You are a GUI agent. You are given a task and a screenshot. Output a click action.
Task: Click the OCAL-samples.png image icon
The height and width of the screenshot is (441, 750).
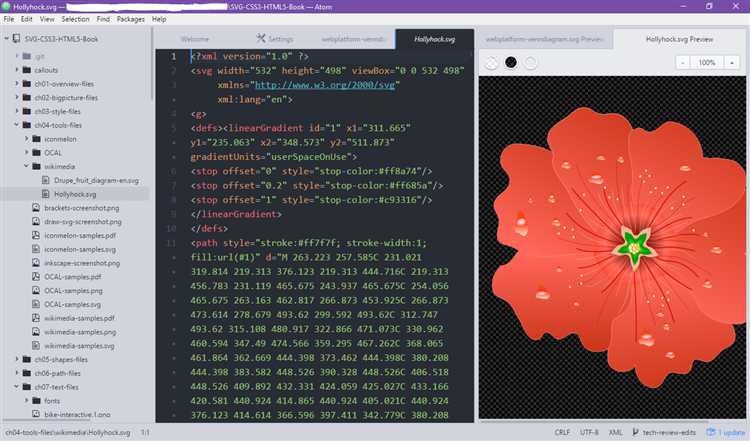(x=36, y=290)
